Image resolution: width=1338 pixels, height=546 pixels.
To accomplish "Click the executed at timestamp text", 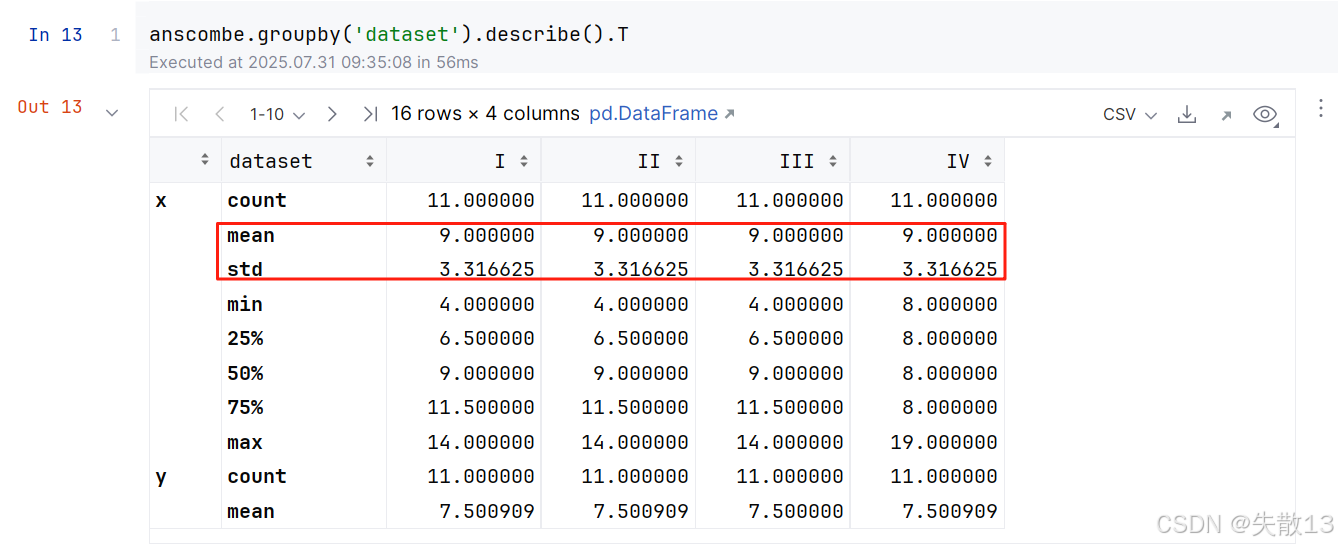I will pyautogui.click(x=314, y=62).
